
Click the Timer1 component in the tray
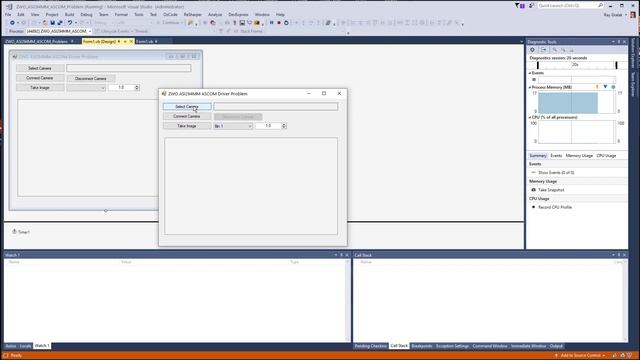coord(21,232)
